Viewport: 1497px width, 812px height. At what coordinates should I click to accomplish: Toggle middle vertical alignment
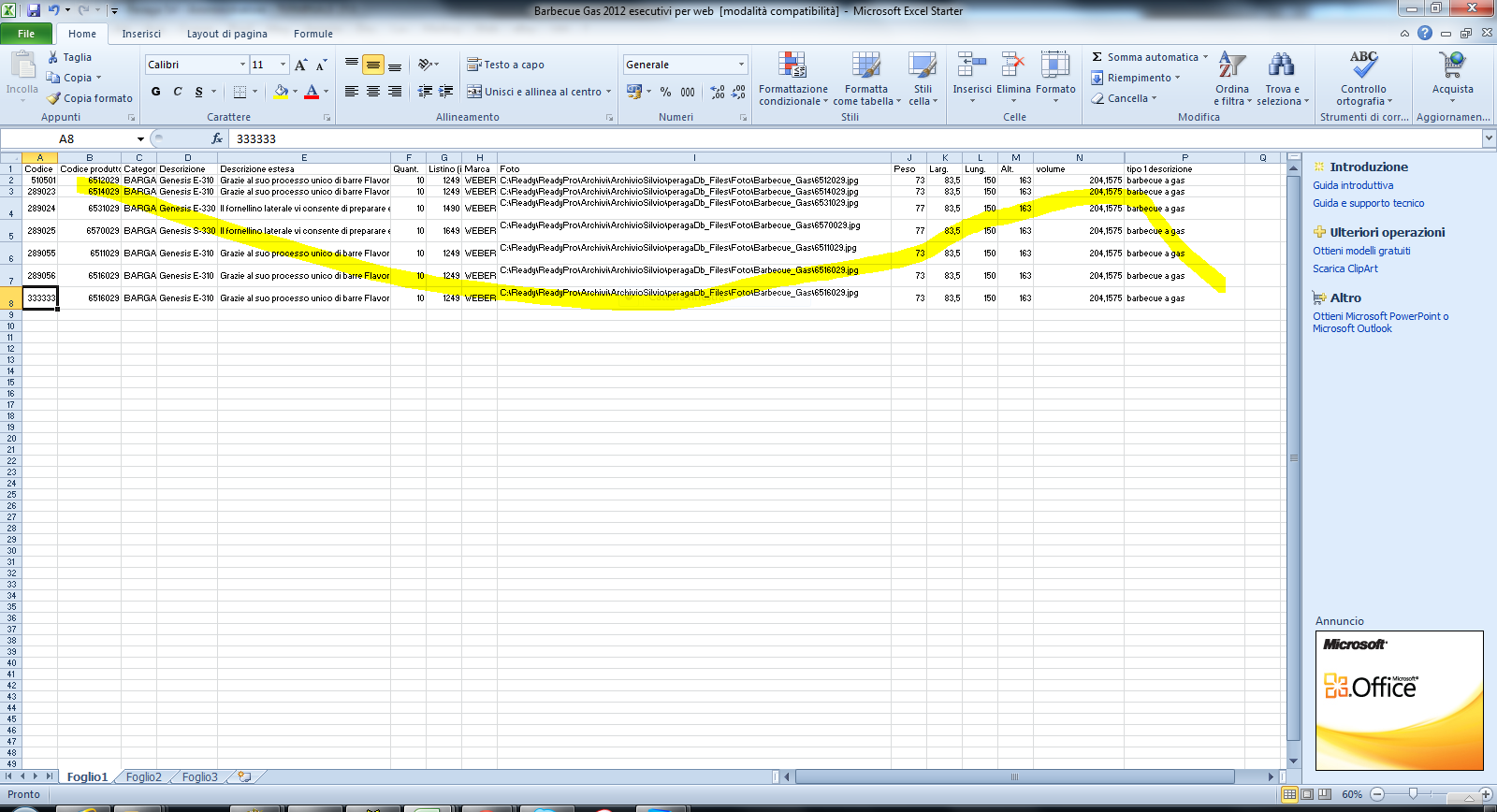coord(373,65)
